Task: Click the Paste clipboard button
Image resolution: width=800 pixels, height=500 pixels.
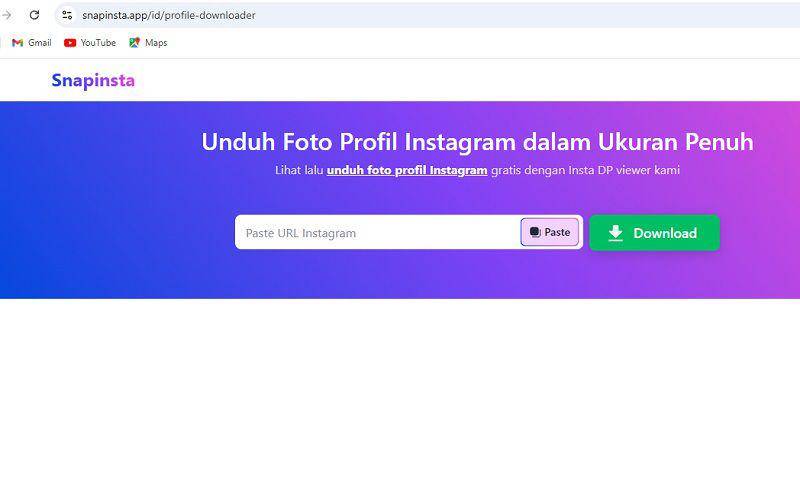Action: point(549,232)
